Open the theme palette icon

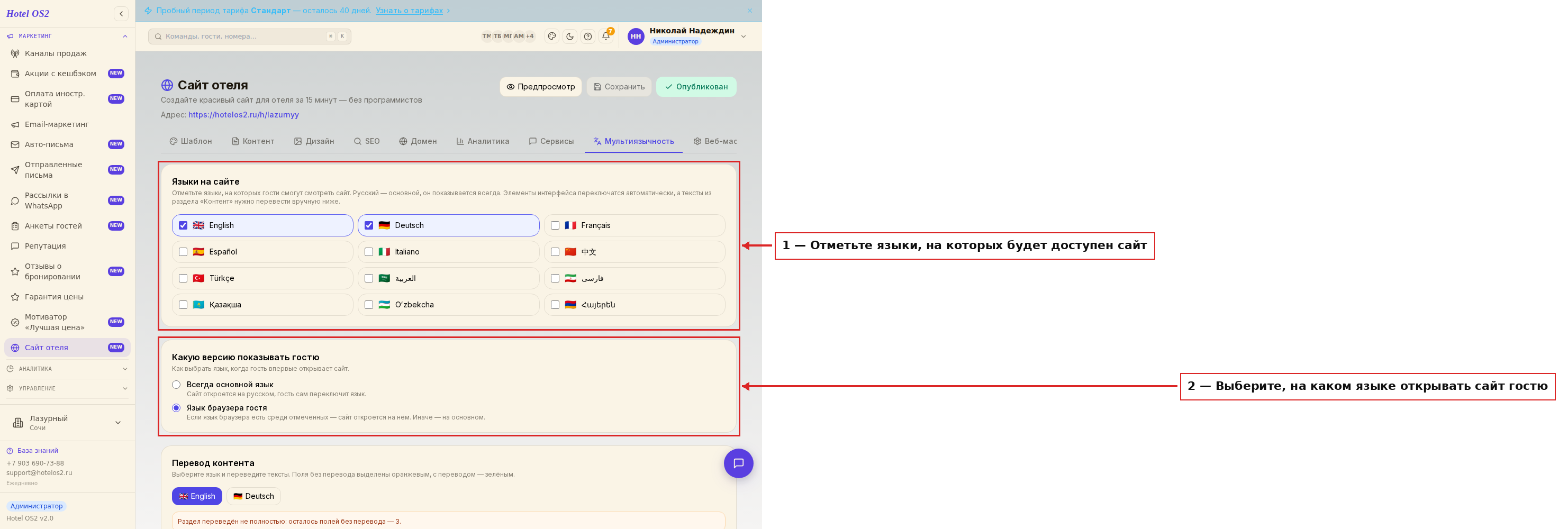(x=552, y=37)
